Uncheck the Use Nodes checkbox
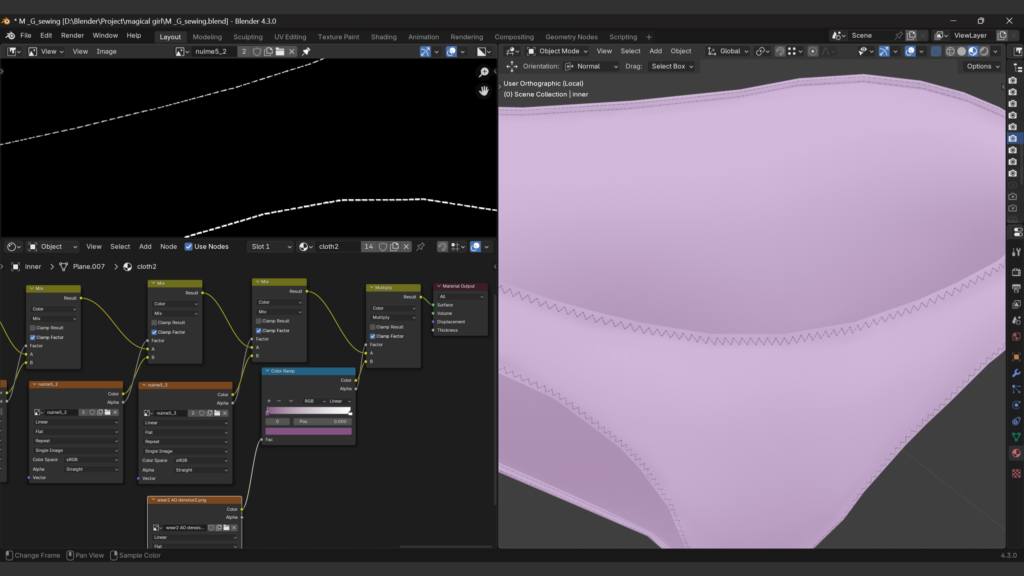This screenshot has height=576, width=1024. [189, 246]
